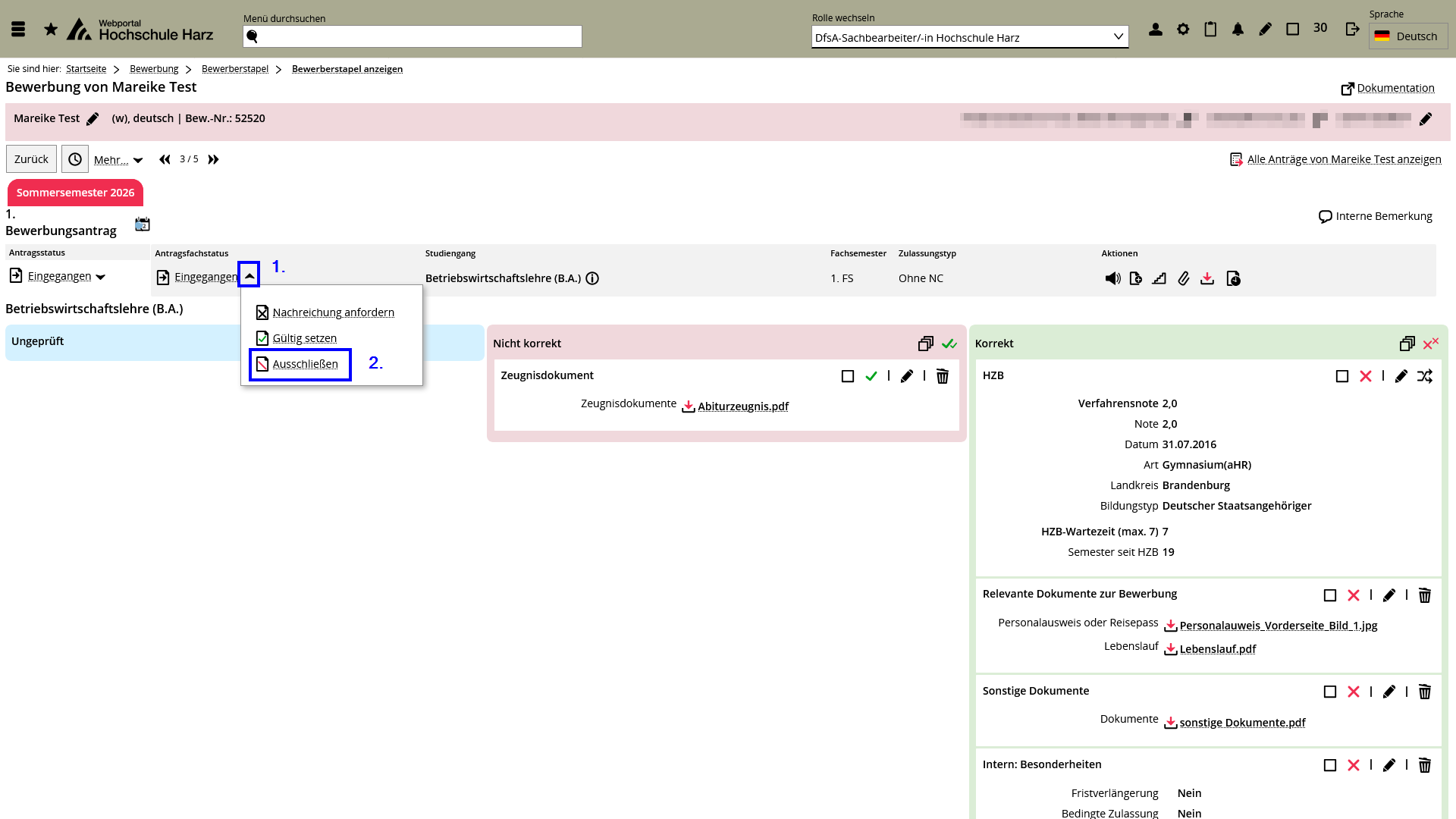Open Rolle wechseln role dropdown

[969, 37]
